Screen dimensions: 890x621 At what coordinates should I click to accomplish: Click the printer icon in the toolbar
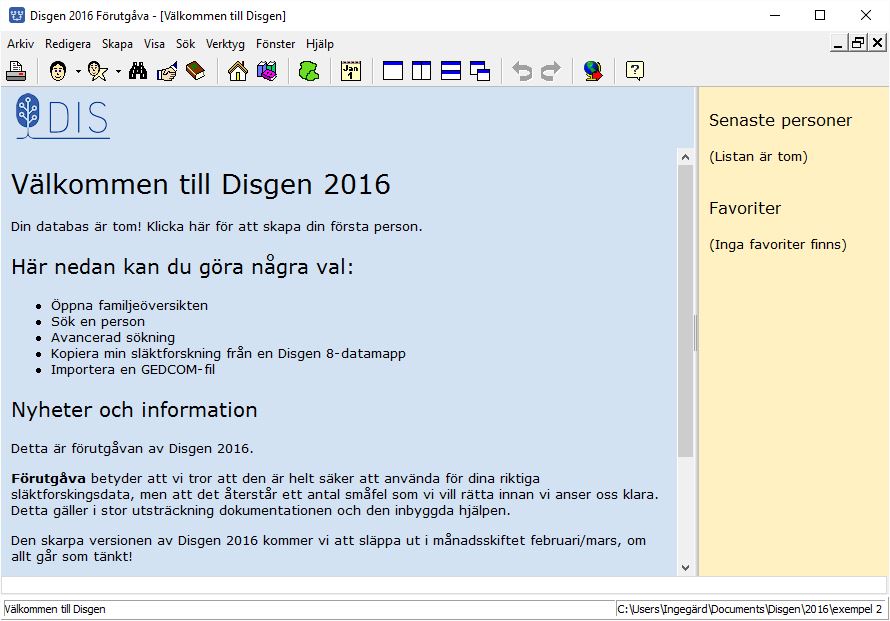(x=16, y=71)
